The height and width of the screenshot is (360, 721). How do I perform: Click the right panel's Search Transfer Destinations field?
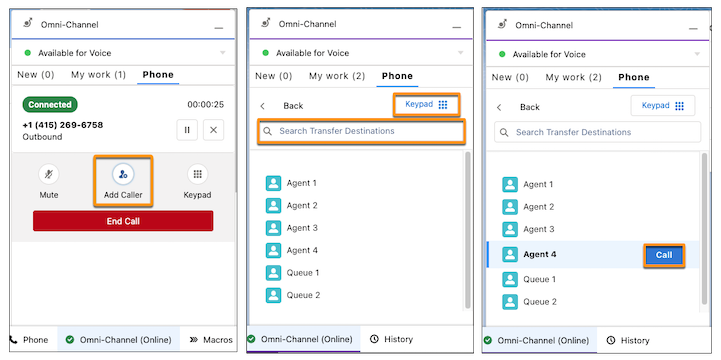[598, 132]
